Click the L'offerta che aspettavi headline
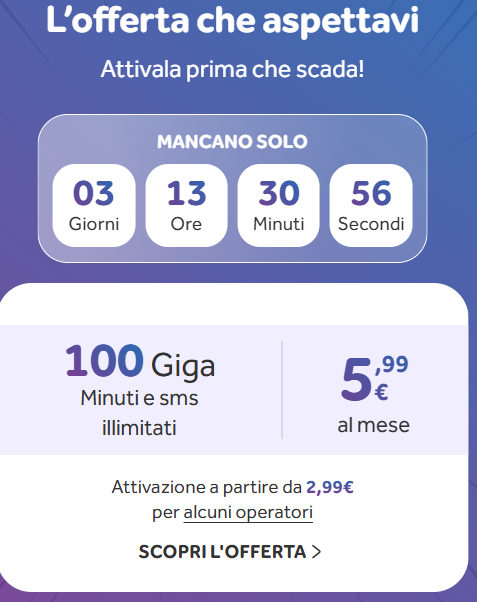Viewport: 477px width, 602px height. pyautogui.click(x=232, y=20)
